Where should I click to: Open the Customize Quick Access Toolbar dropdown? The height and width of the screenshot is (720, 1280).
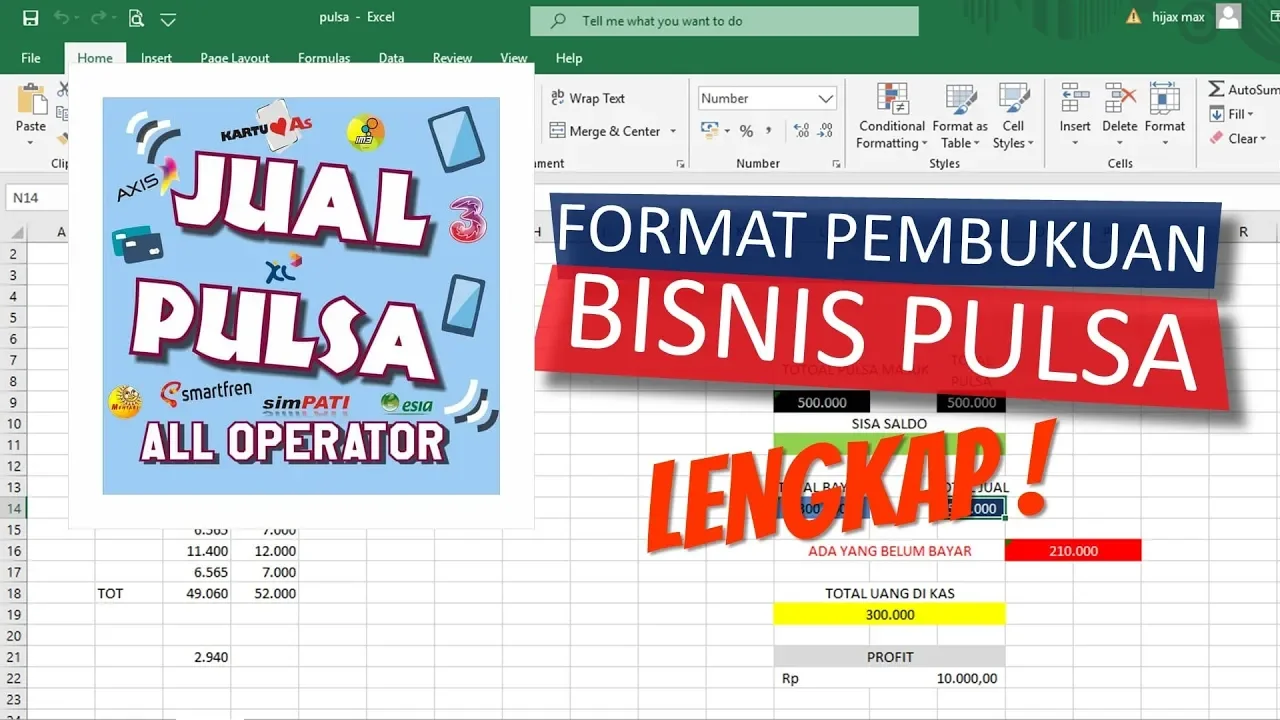168,19
